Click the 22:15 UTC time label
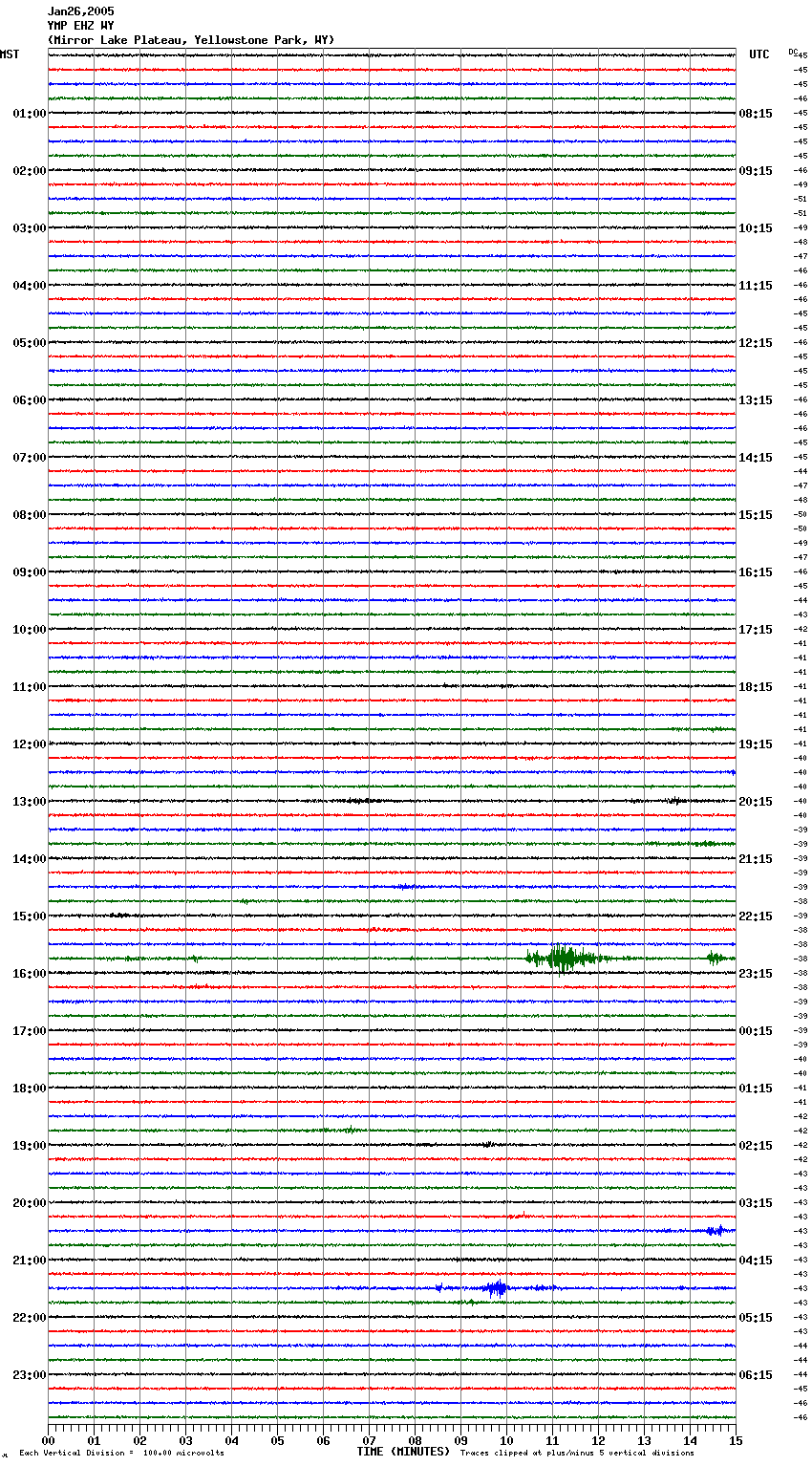Viewport: 812px width, 1466px height. pyautogui.click(x=756, y=916)
